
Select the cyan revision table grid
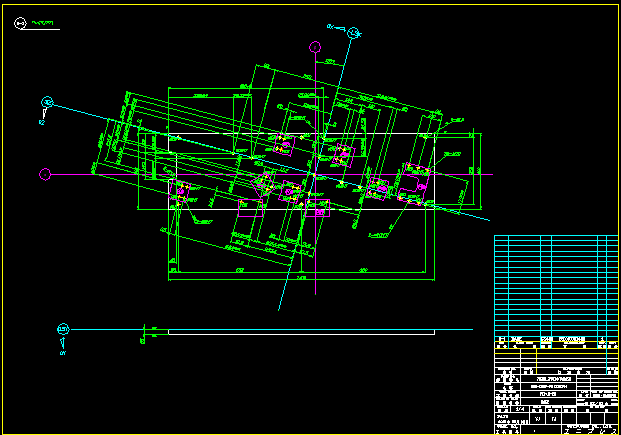coord(556,286)
